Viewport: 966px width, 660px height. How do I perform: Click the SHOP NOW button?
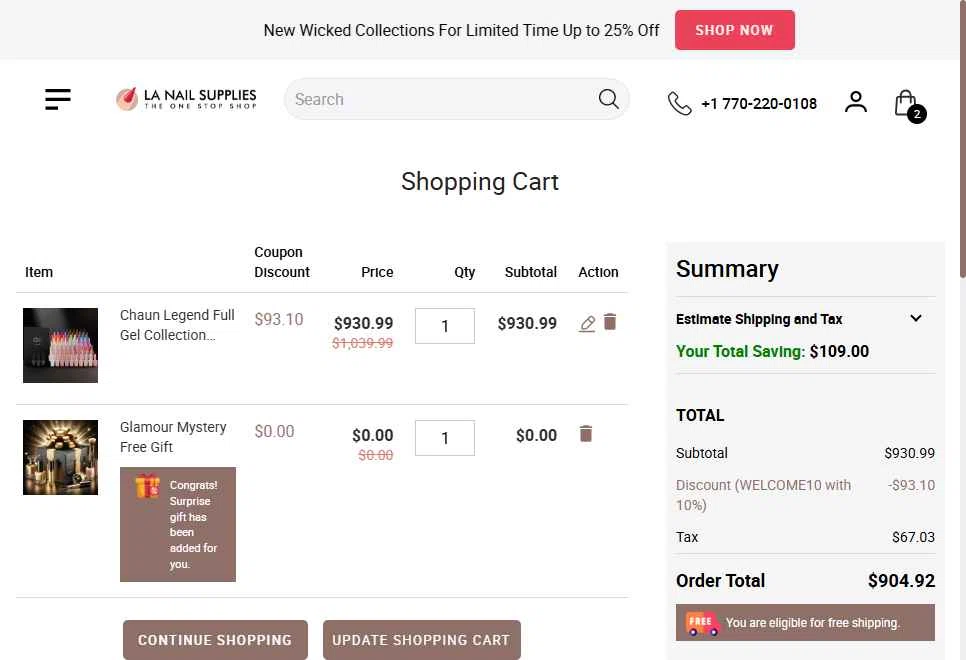734,30
